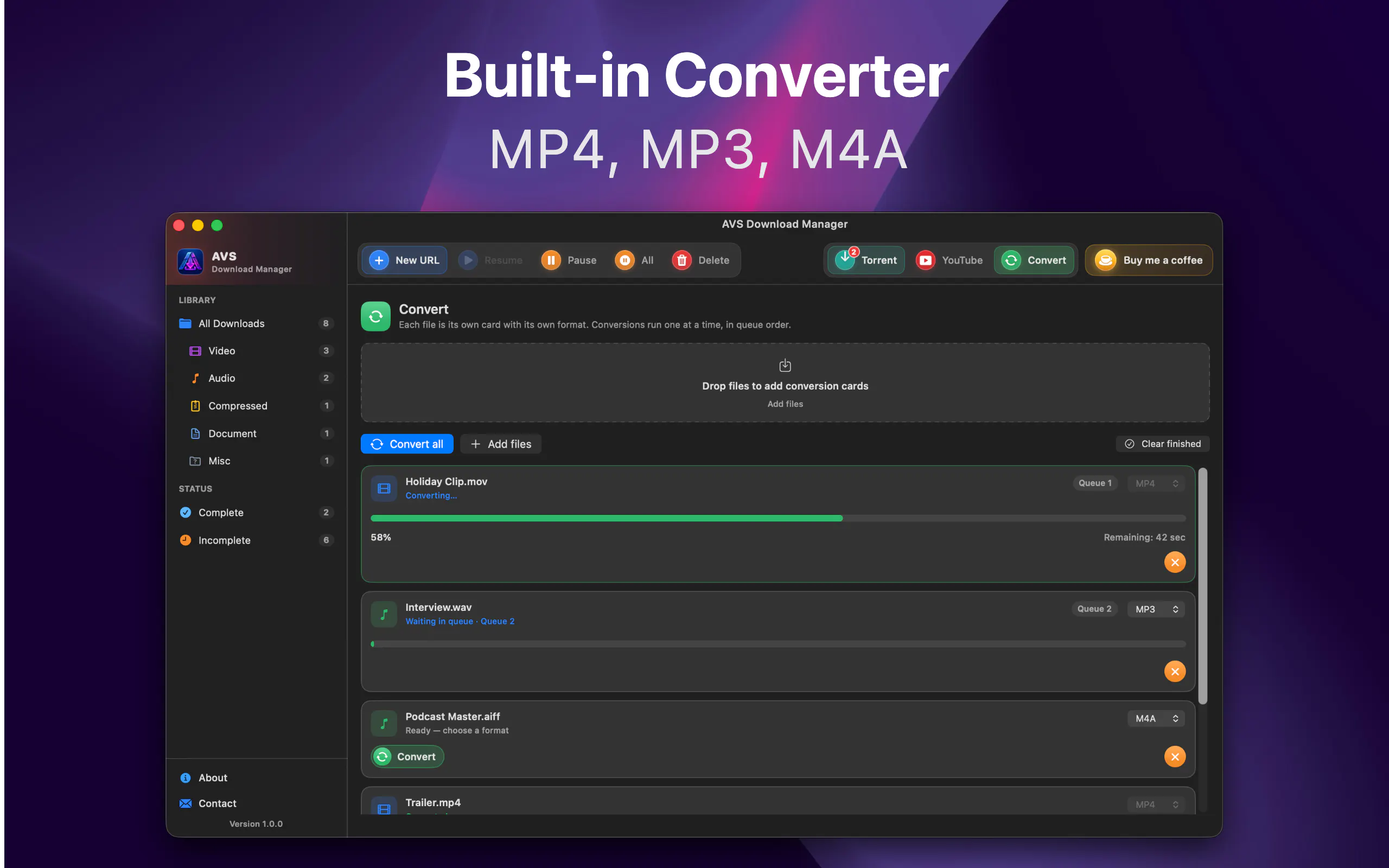Image resolution: width=1389 pixels, height=868 pixels.
Task: Click the New URL plus icon
Action: pos(379,260)
